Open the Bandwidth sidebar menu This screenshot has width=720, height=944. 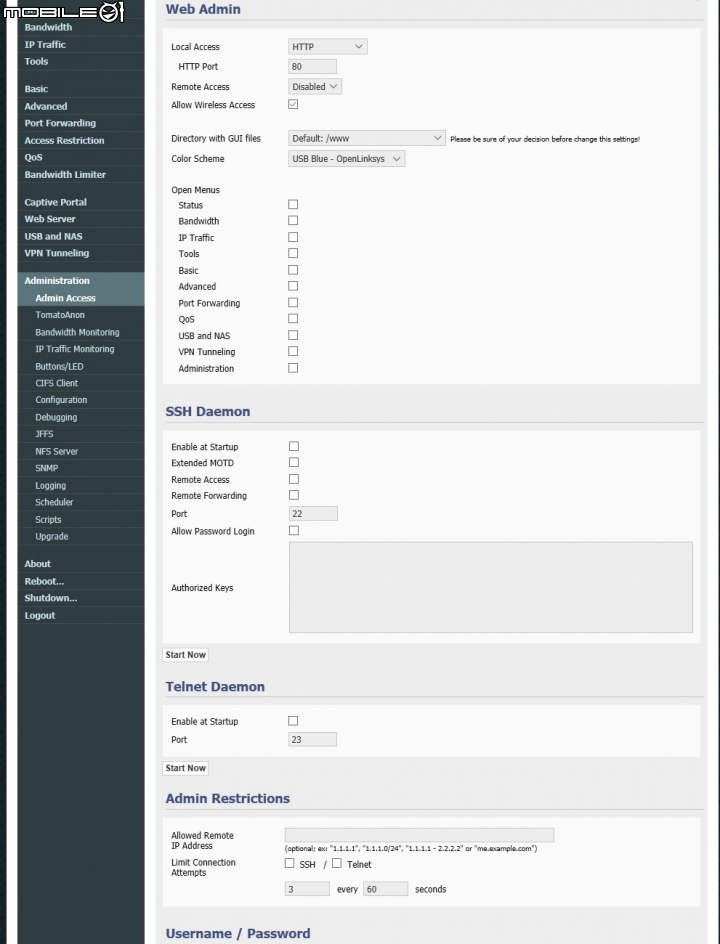(81, 27)
